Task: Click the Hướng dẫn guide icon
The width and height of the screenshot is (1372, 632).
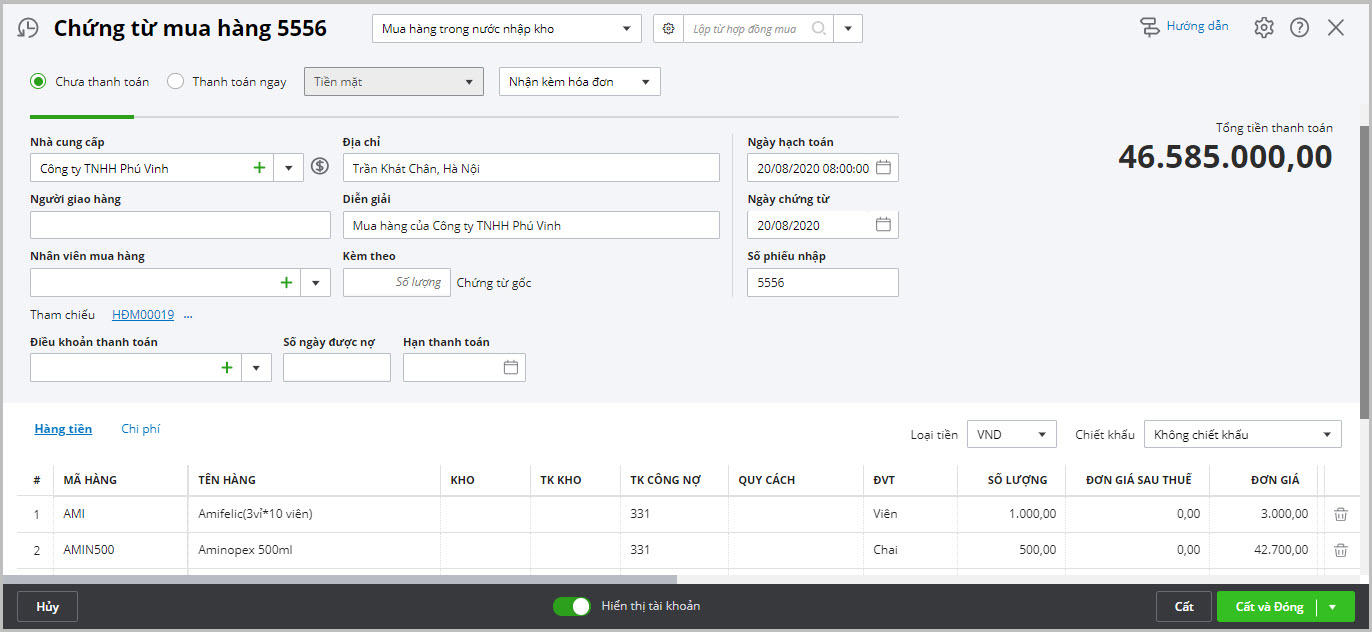Action: click(1150, 27)
